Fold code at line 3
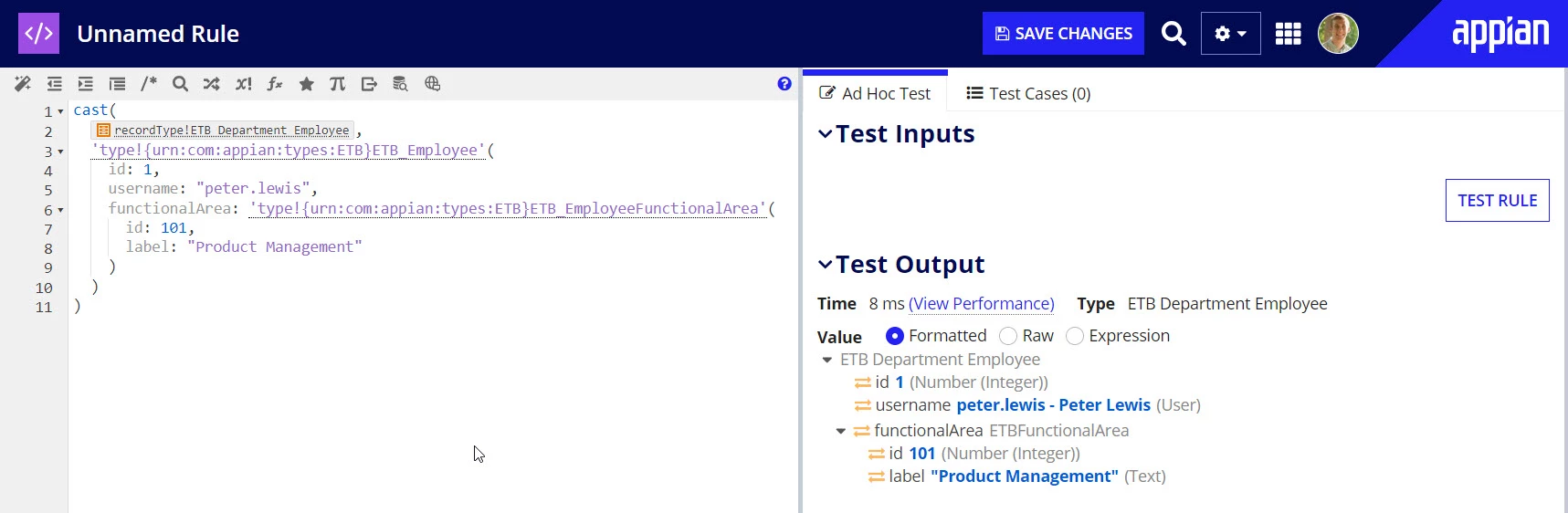This screenshot has width=1568, height=513. click(61, 152)
